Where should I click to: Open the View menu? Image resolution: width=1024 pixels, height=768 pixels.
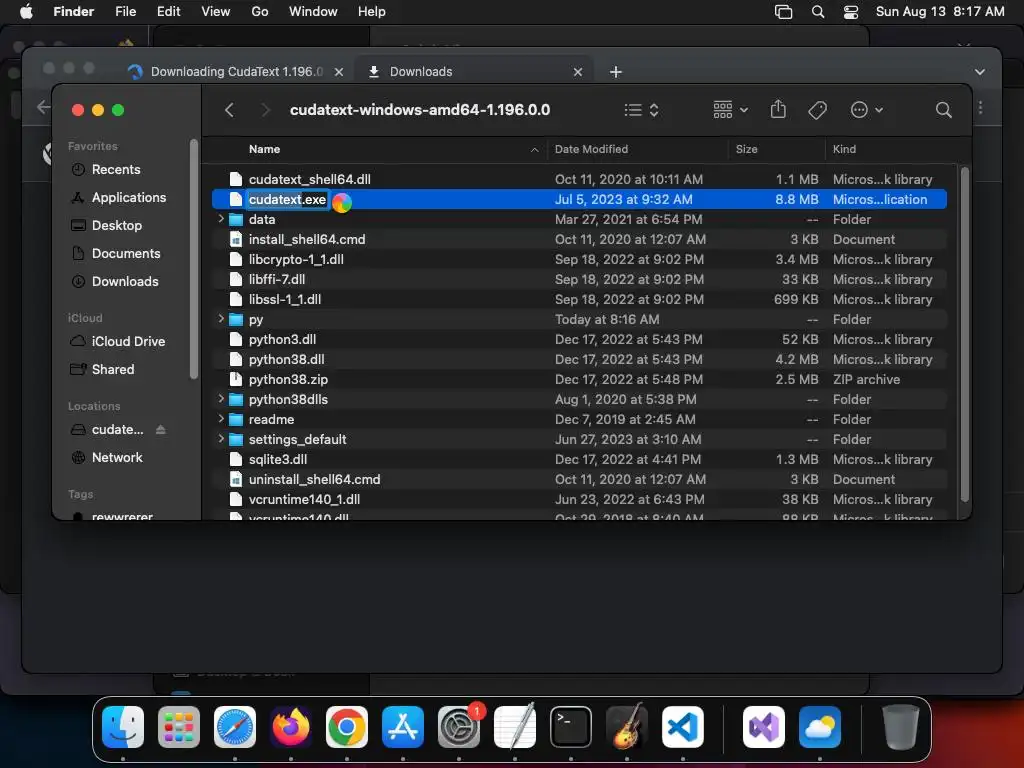(x=216, y=12)
